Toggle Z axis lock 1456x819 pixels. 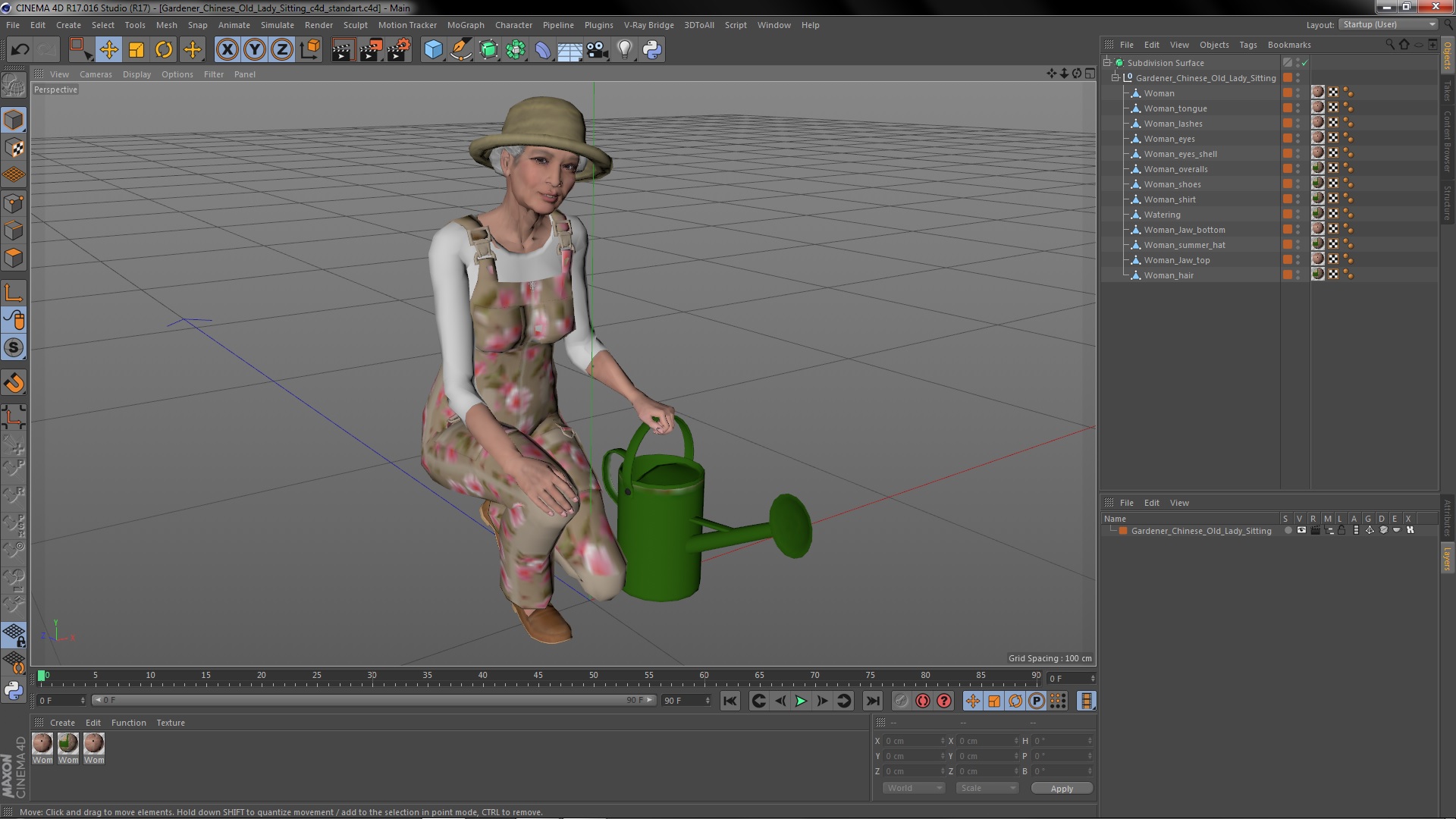(281, 50)
